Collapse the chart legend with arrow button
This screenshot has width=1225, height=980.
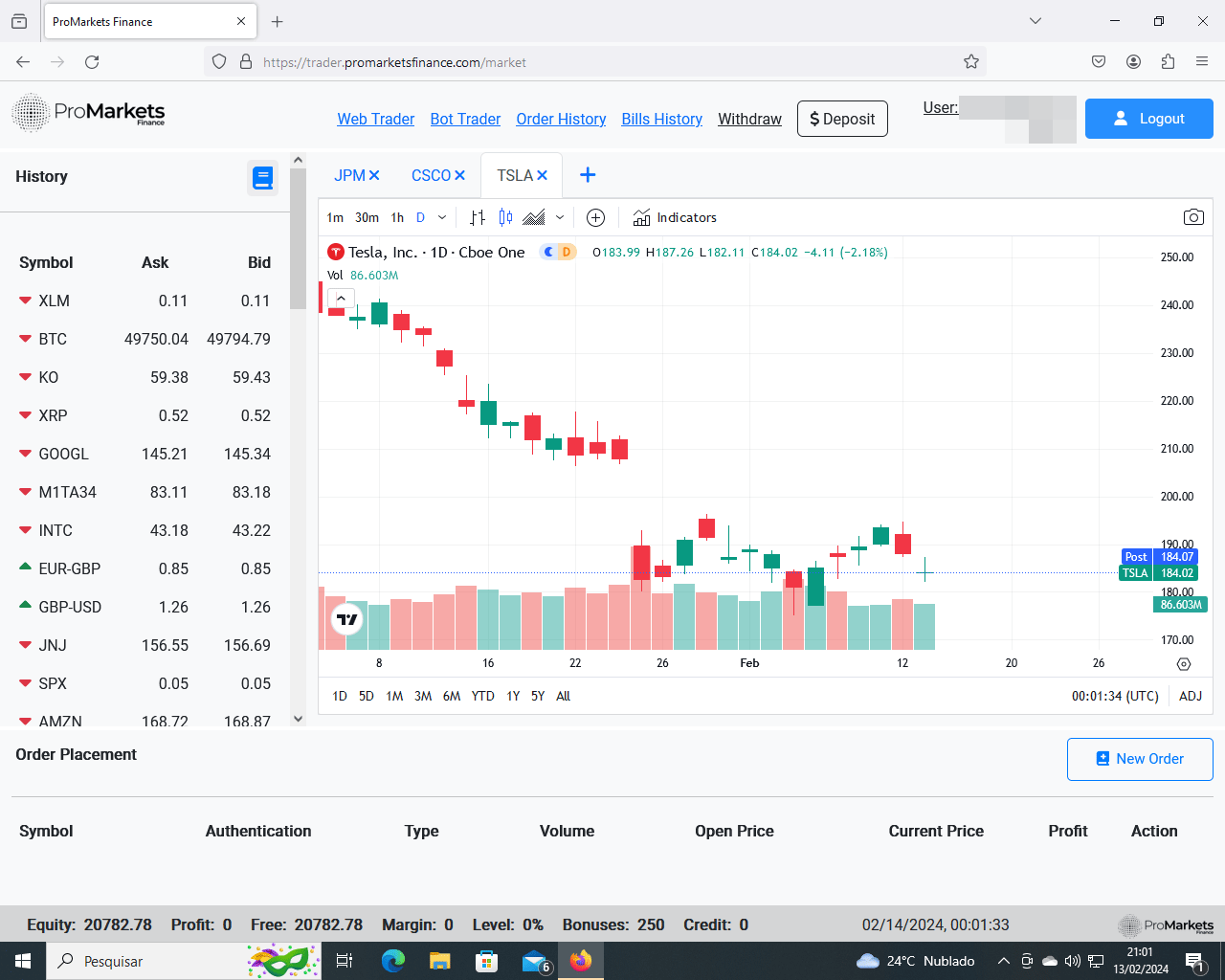[341, 298]
